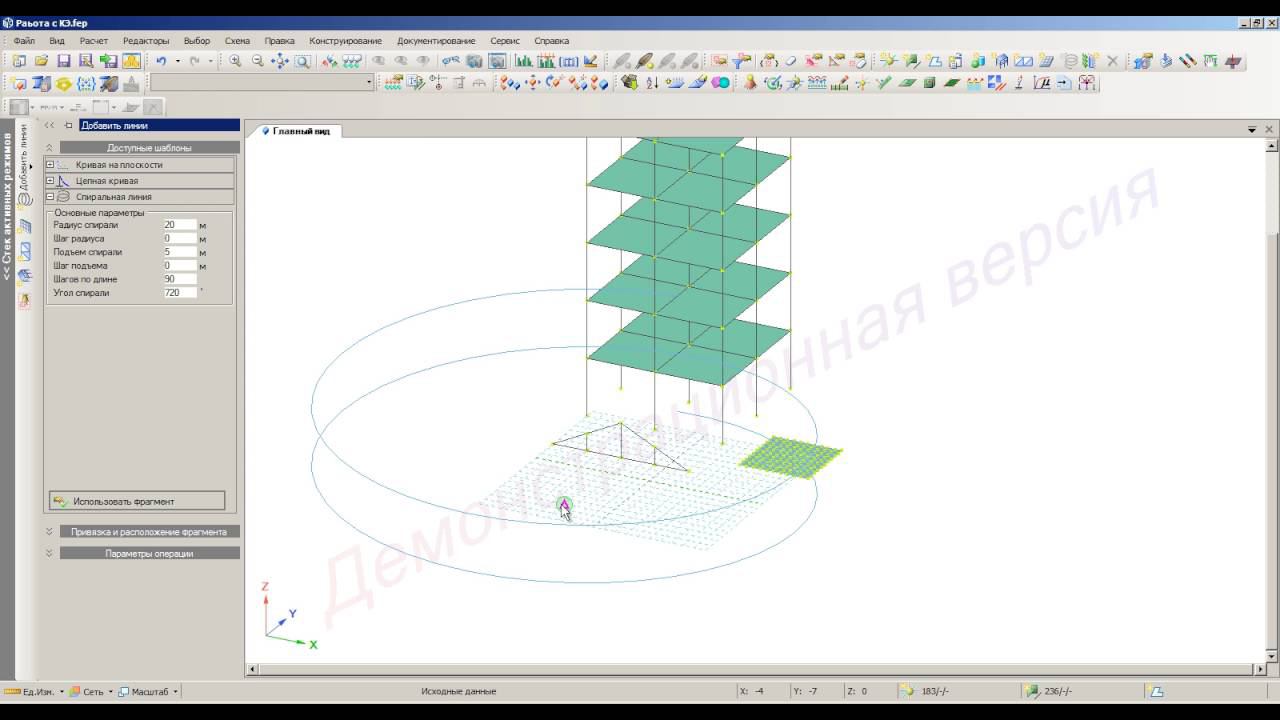1280x720 pixels.
Task: Click the green cube icon in second toolbar
Action: coord(929,83)
